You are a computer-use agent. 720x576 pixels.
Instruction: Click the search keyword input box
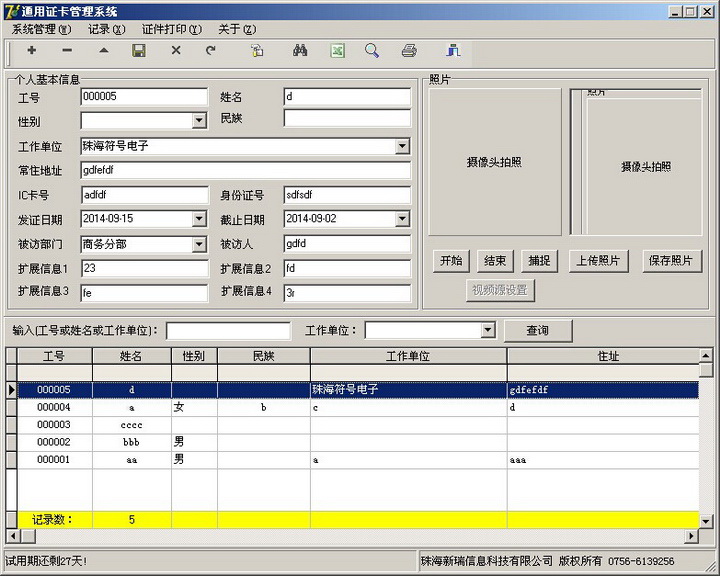228,330
